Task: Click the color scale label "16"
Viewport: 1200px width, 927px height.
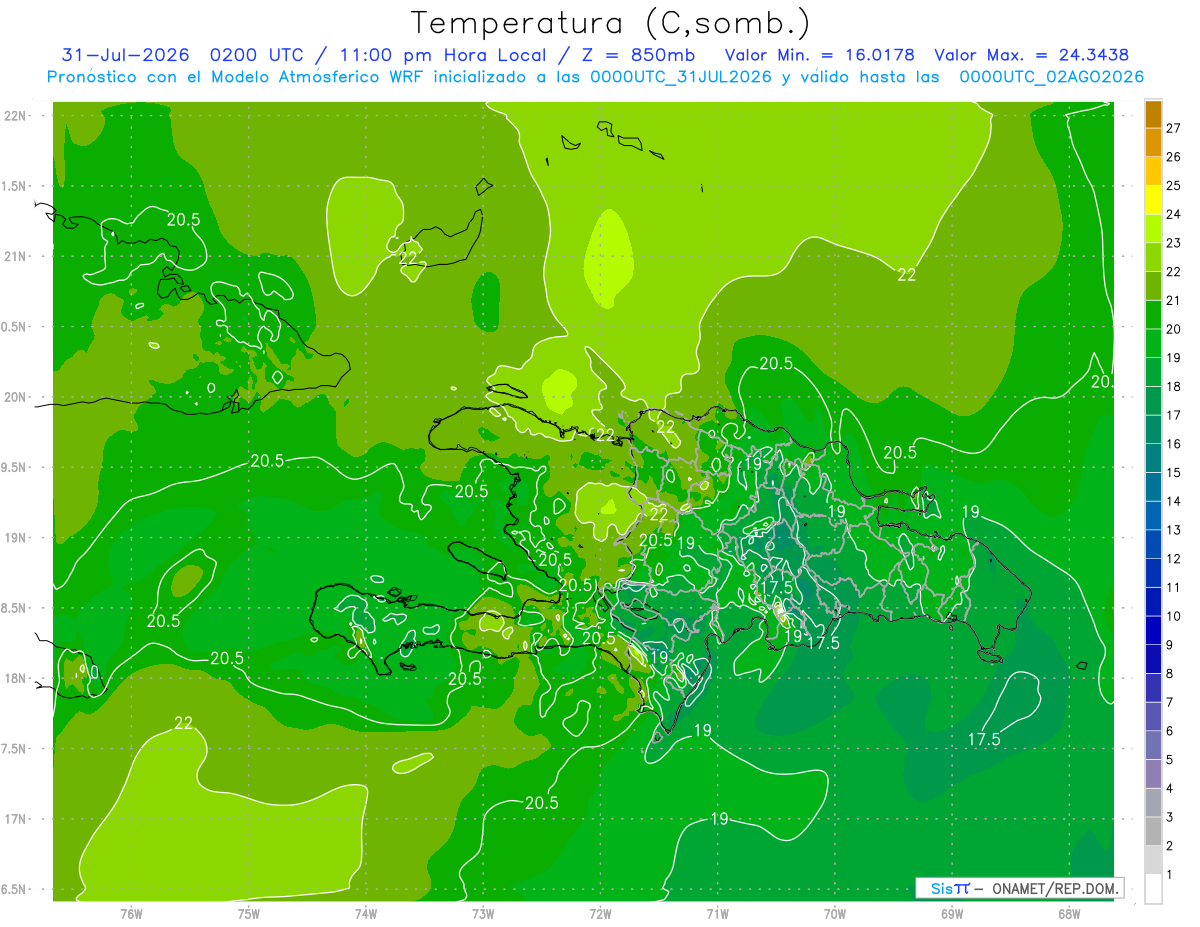Action: point(1174,443)
